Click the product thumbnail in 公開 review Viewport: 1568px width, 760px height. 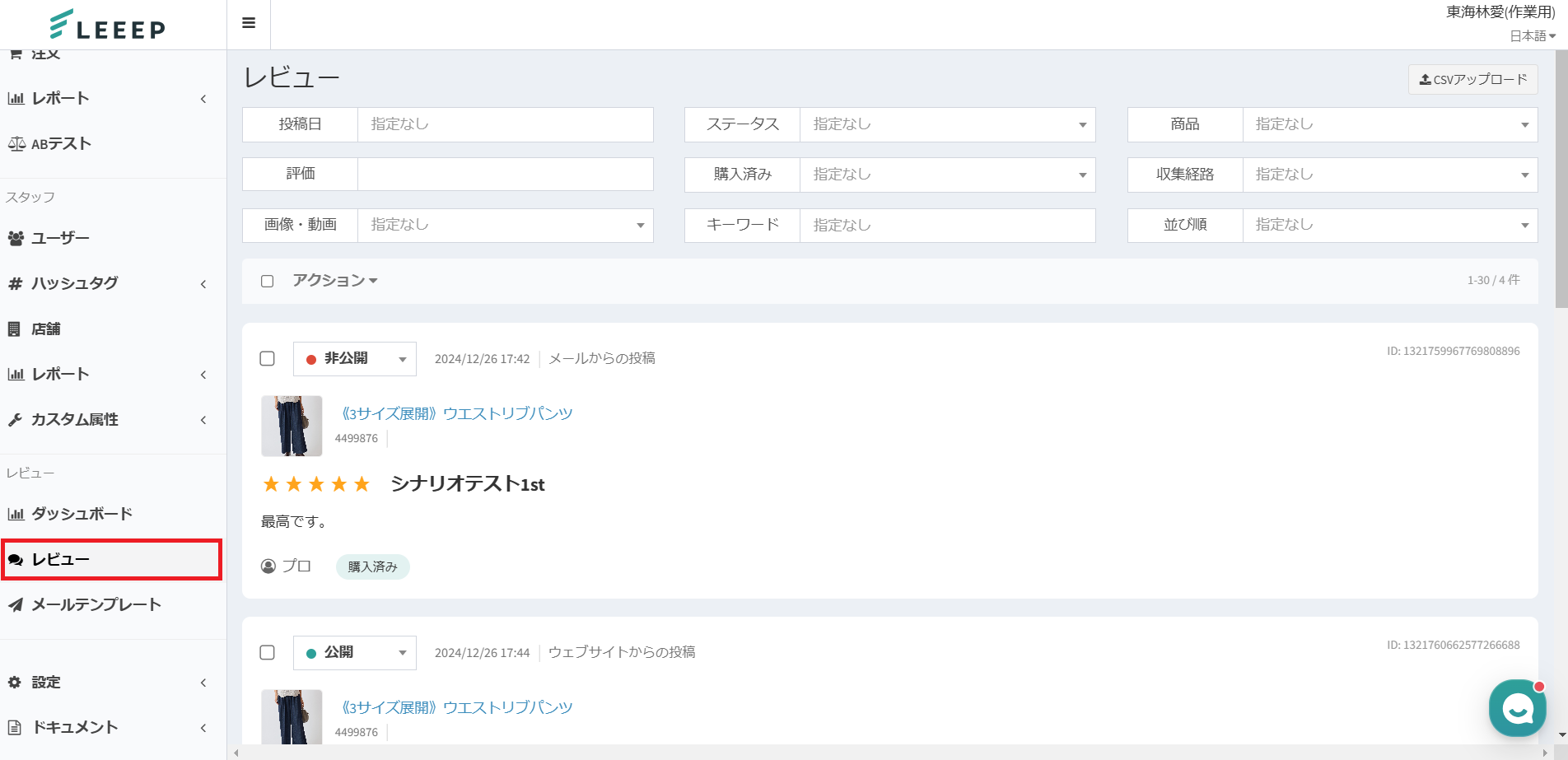[292, 717]
